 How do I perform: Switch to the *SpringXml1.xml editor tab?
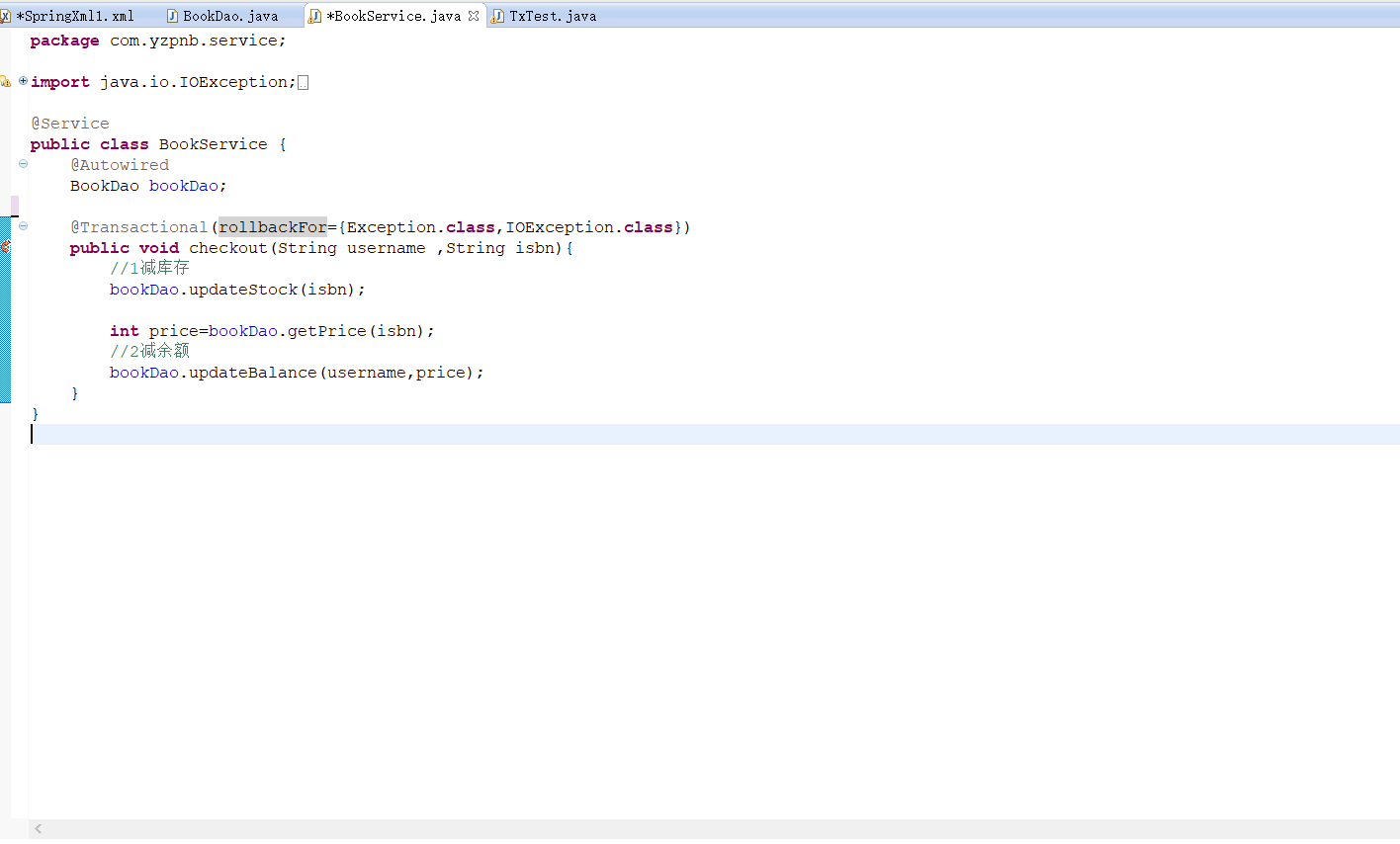[x=75, y=16]
